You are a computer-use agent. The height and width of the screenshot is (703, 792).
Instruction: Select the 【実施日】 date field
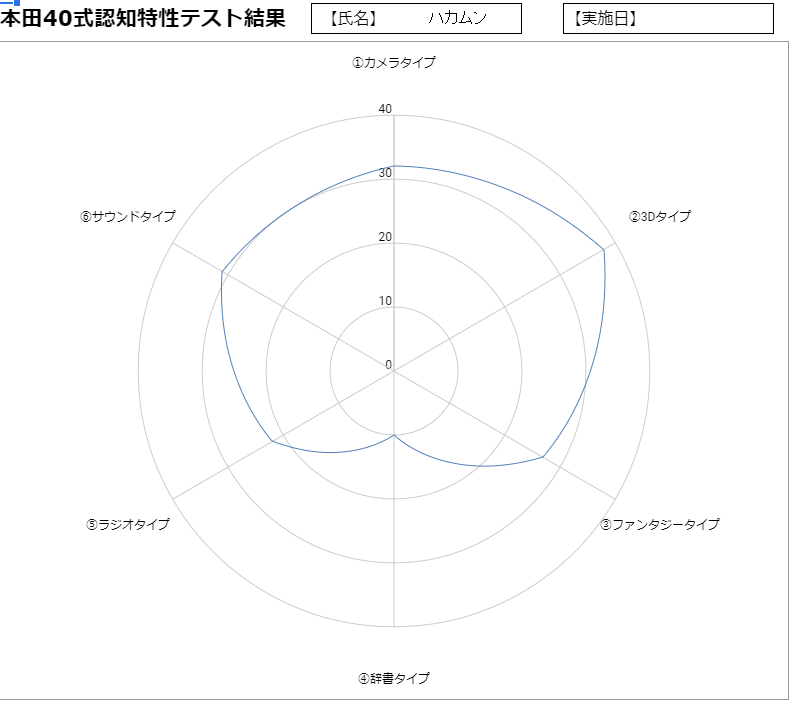click(x=668, y=19)
